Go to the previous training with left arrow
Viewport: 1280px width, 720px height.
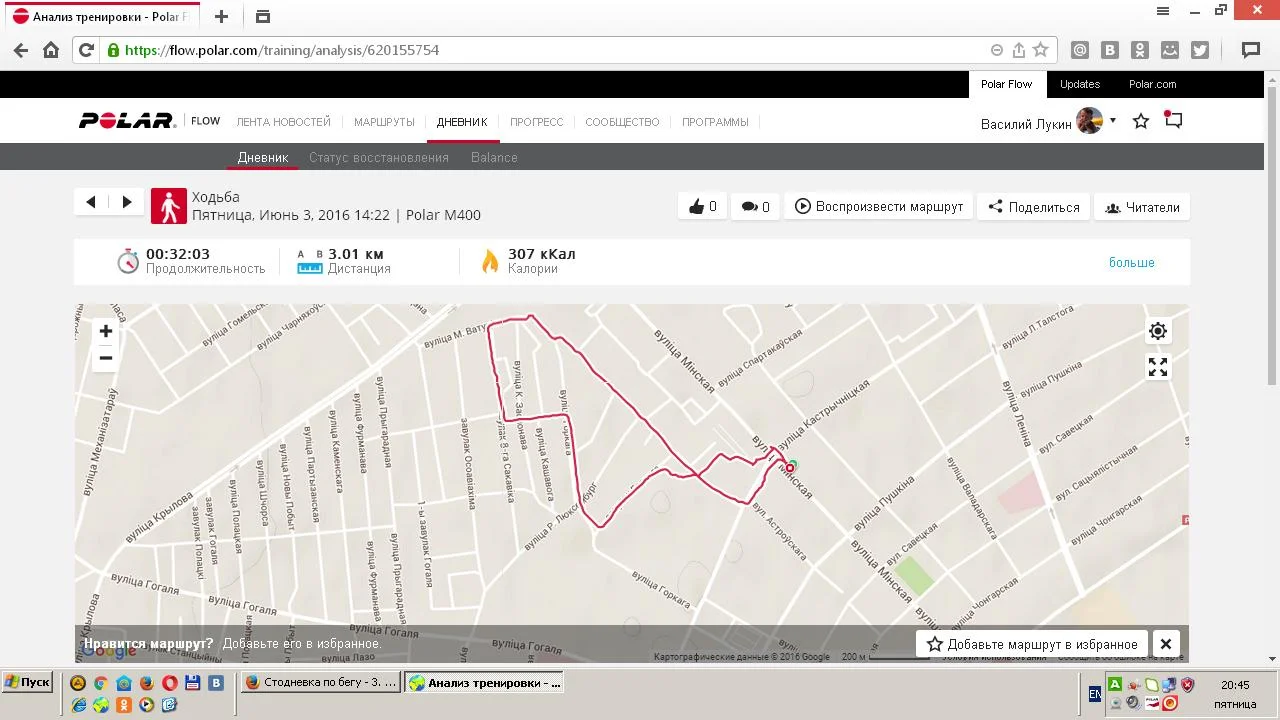coord(91,202)
